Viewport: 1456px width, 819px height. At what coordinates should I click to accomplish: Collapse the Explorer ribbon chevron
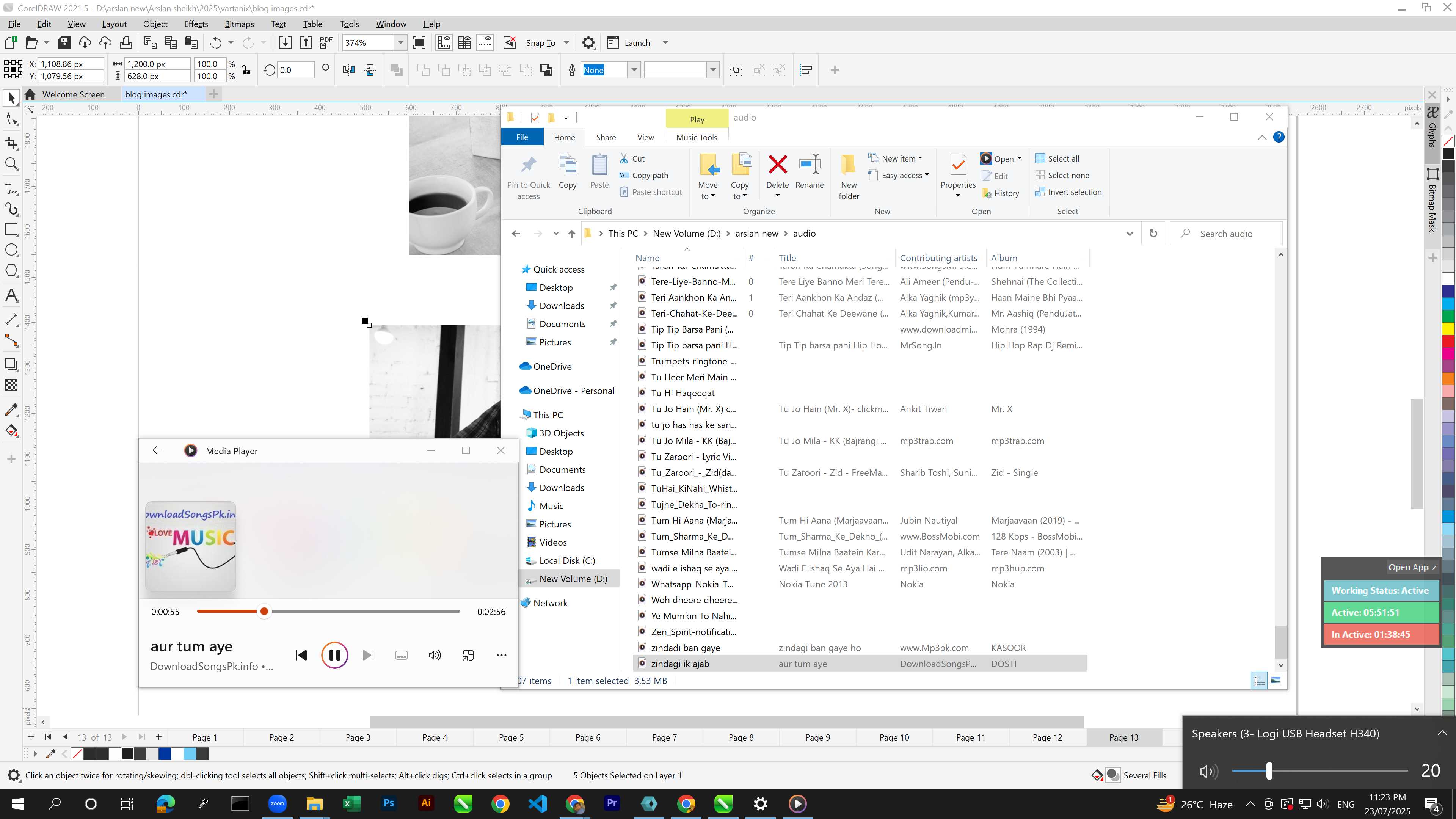coord(1262,137)
